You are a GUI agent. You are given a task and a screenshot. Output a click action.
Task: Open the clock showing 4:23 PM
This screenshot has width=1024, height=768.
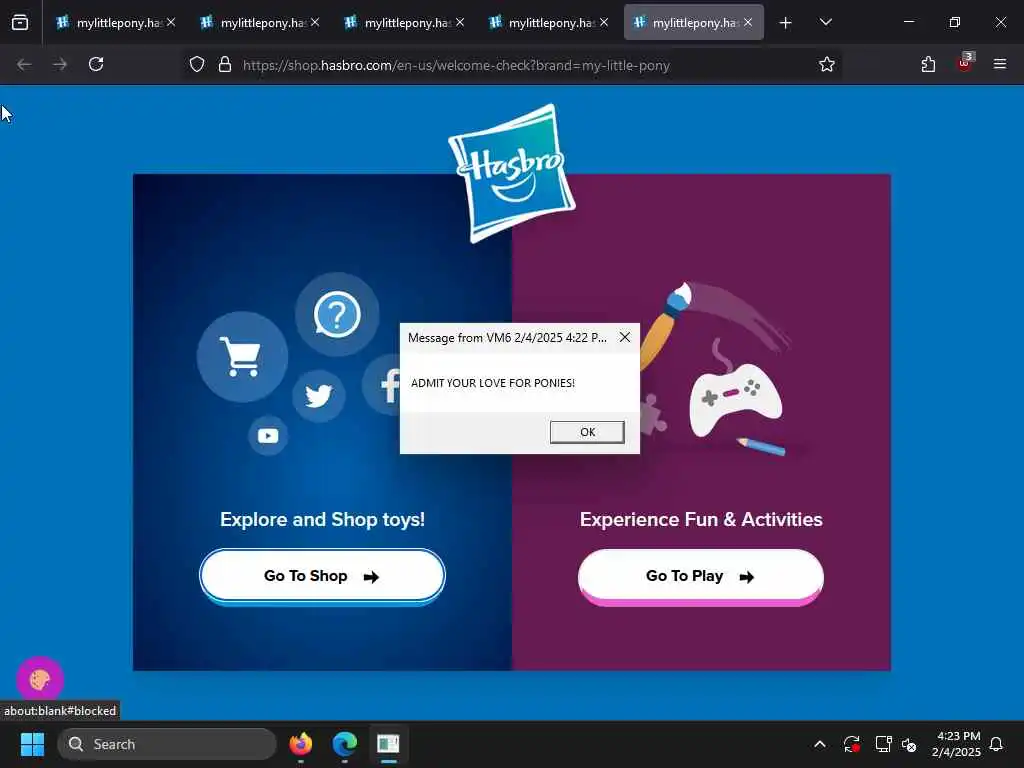click(956, 744)
